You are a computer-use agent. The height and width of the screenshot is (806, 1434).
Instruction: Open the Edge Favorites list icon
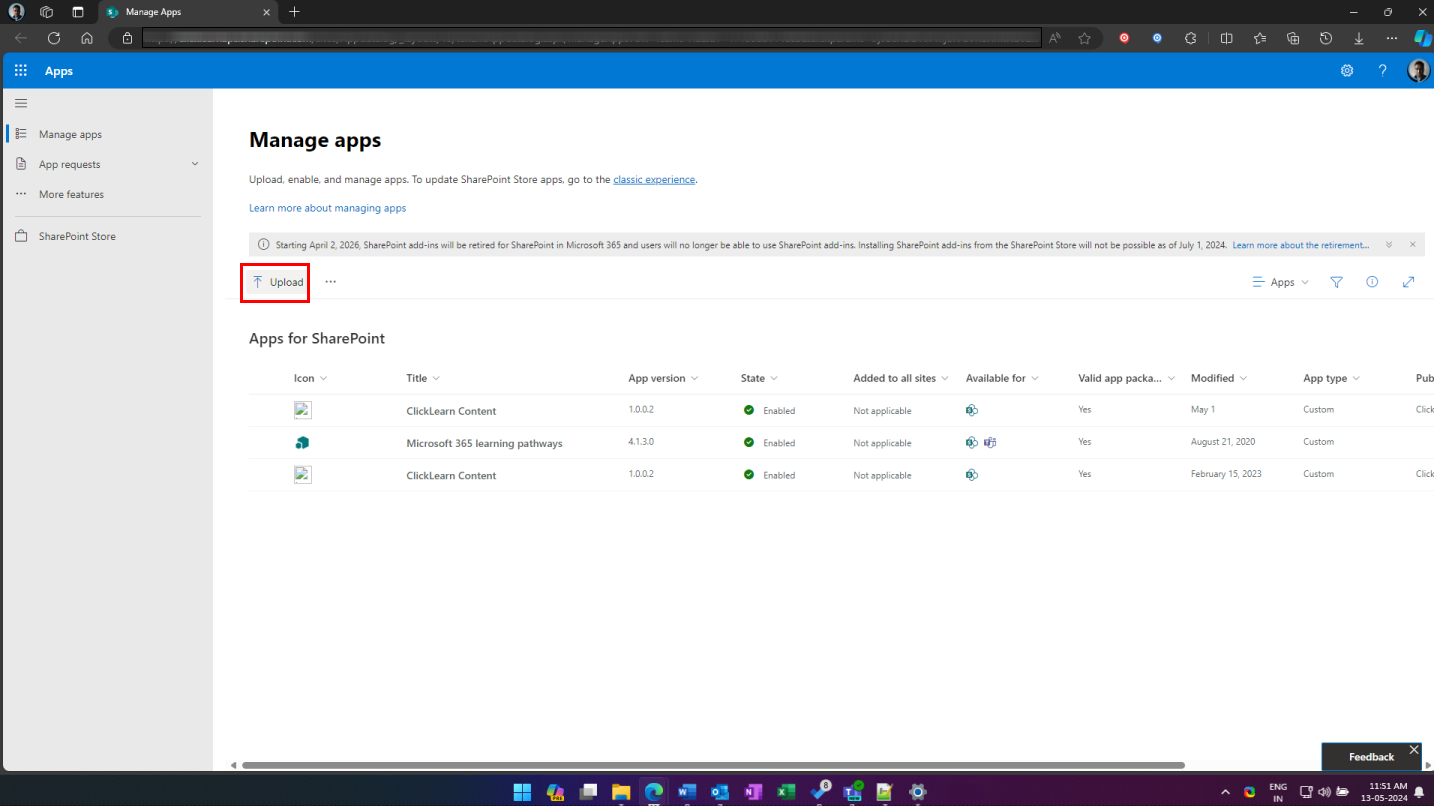(x=1260, y=38)
